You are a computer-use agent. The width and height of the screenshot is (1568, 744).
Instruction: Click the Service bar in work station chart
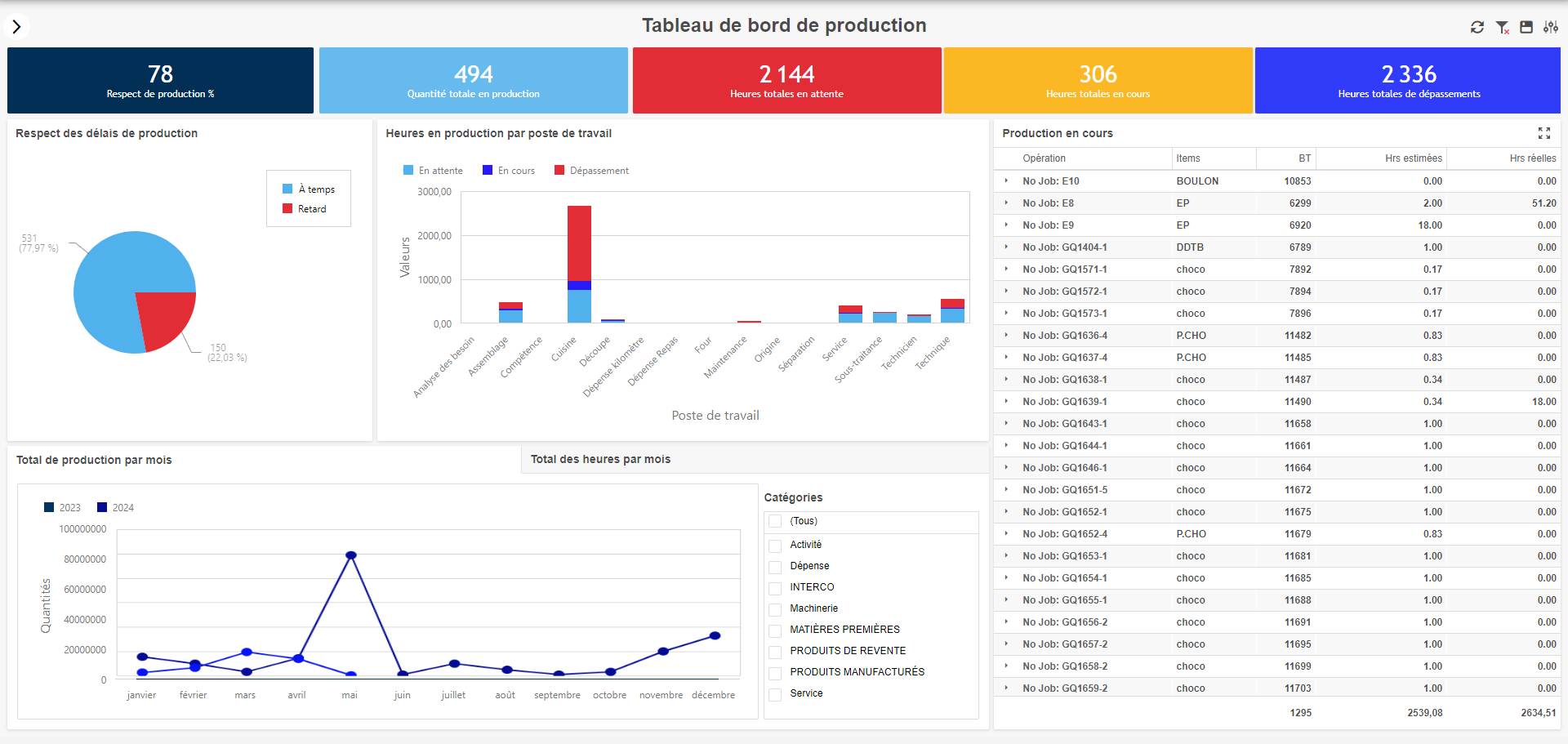click(850, 314)
